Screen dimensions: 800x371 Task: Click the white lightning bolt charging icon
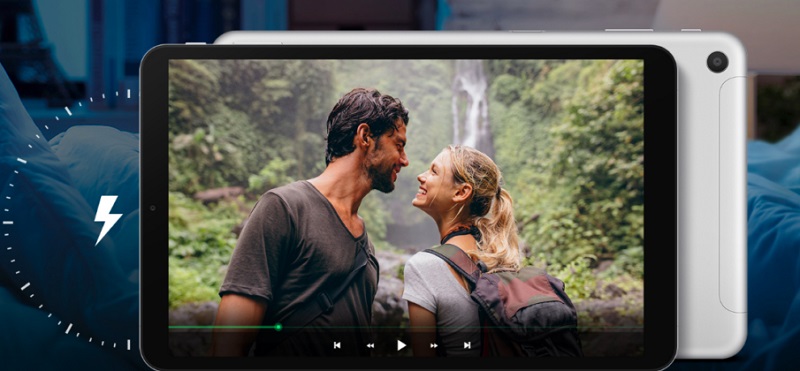click(108, 220)
